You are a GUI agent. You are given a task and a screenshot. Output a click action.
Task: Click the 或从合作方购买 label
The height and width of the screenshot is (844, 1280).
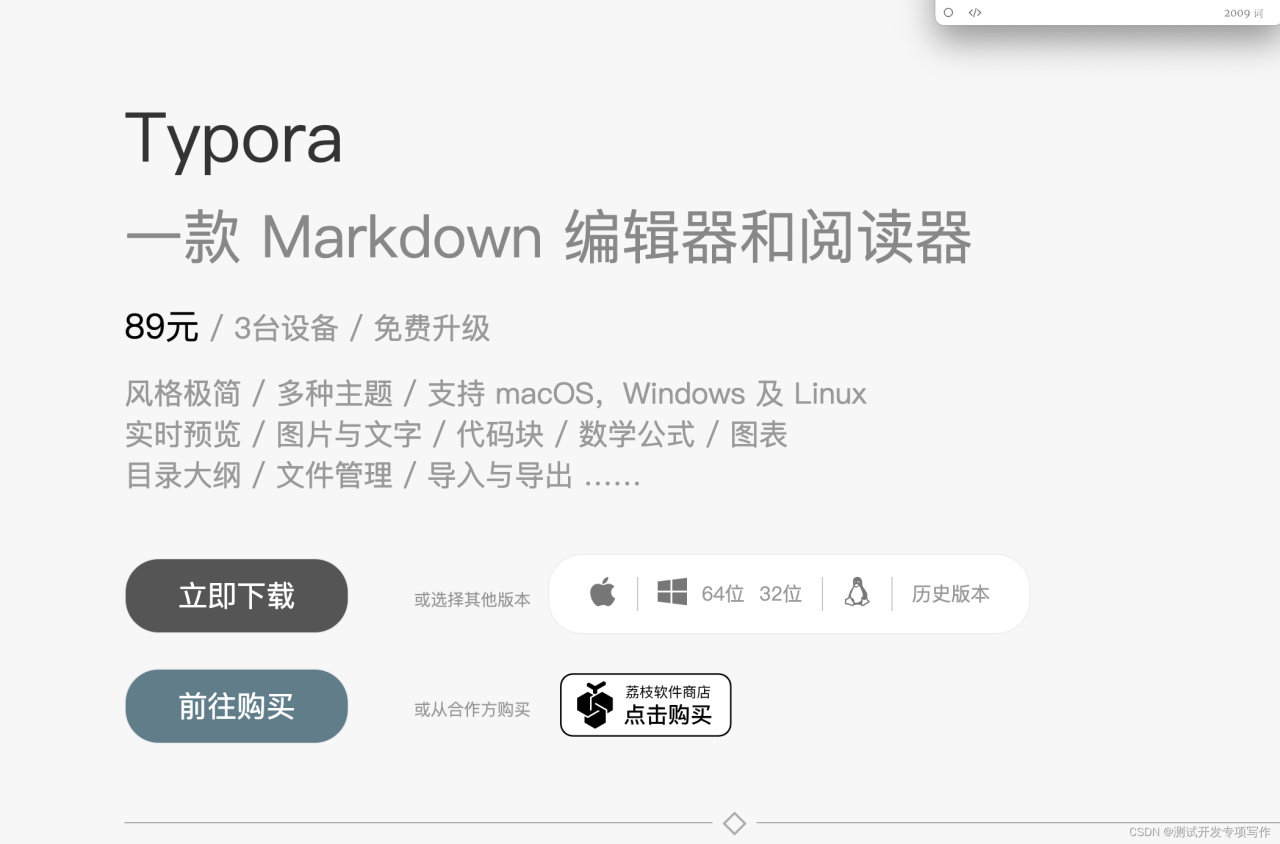click(472, 710)
